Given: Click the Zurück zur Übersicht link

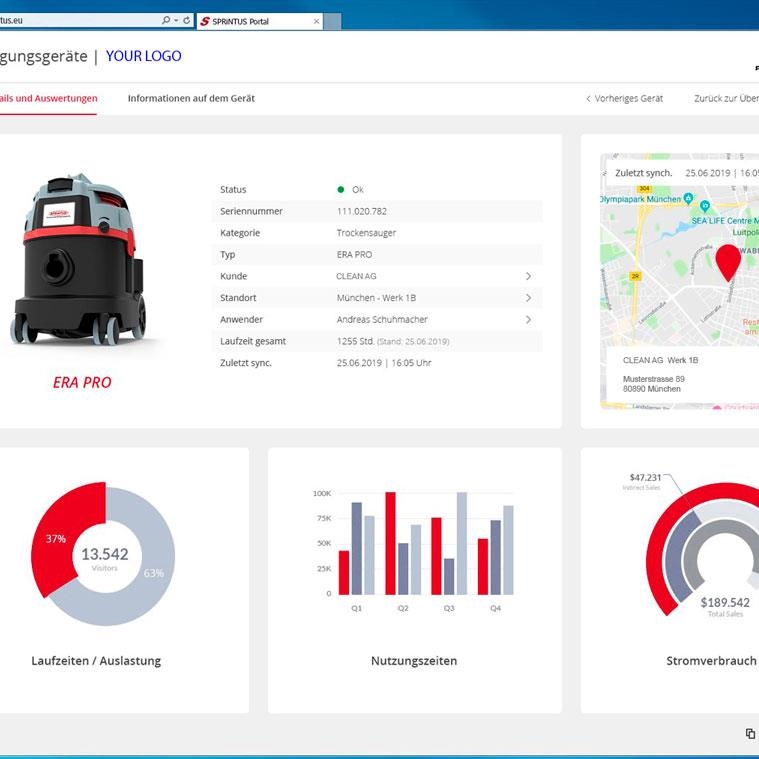Looking at the screenshot, I should [x=726, y=99].
